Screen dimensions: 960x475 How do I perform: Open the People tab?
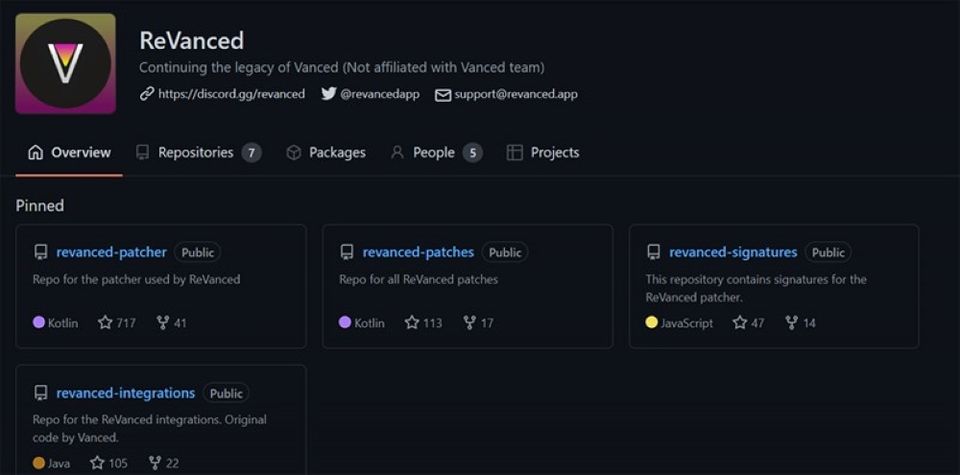coord(434,153)
